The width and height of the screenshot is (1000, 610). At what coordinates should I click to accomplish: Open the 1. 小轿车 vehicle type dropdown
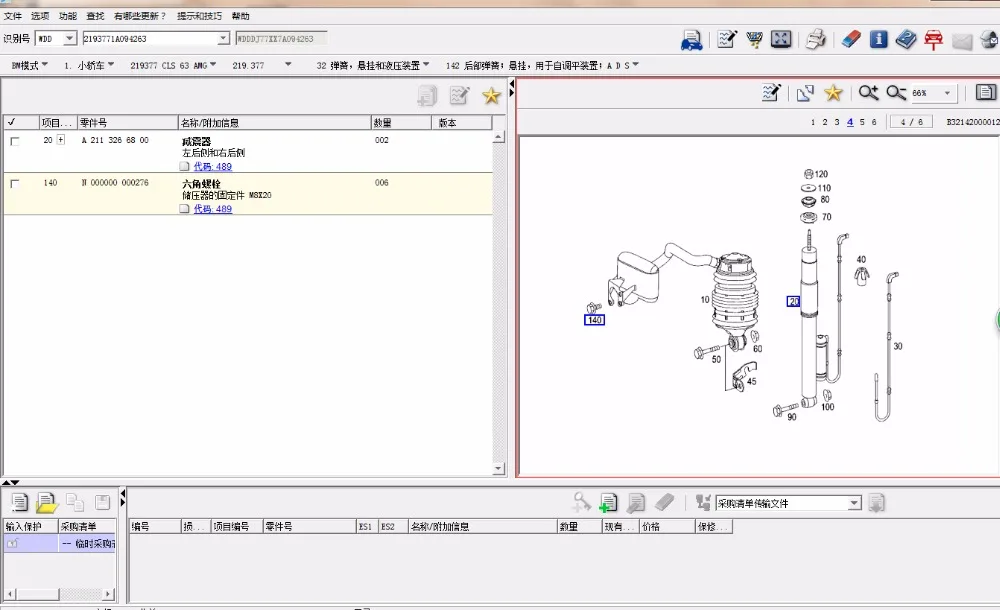pyautogui.click(x=89, y=65)
